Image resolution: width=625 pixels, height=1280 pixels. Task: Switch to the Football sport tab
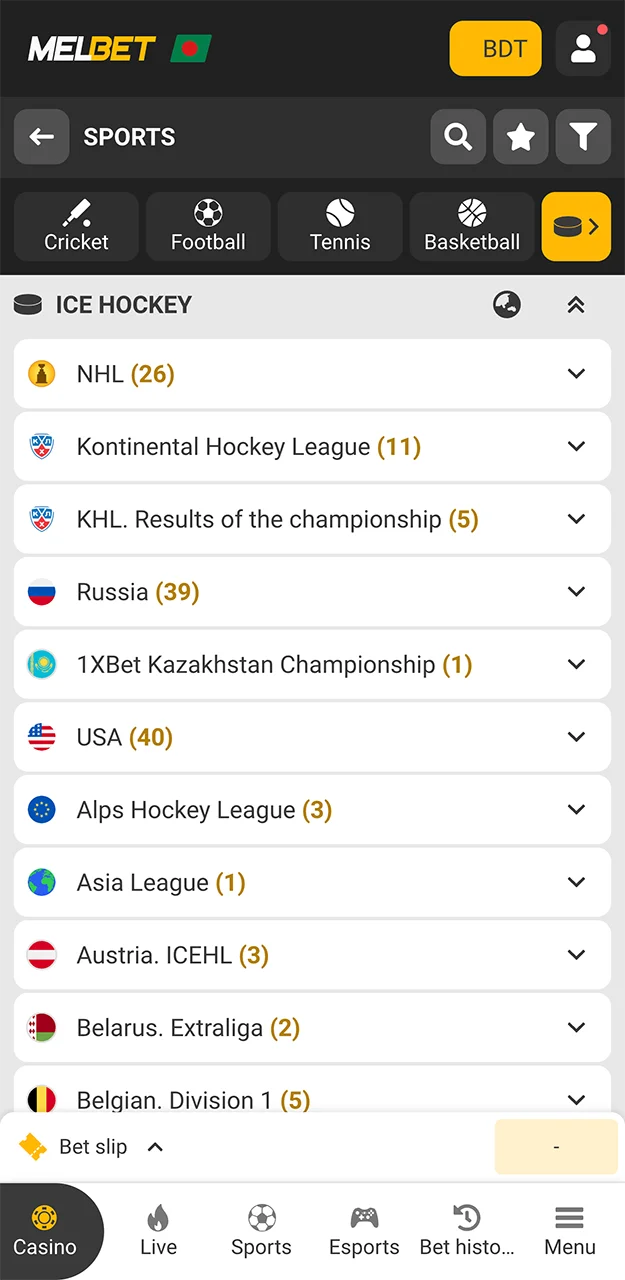coord(208,226)
